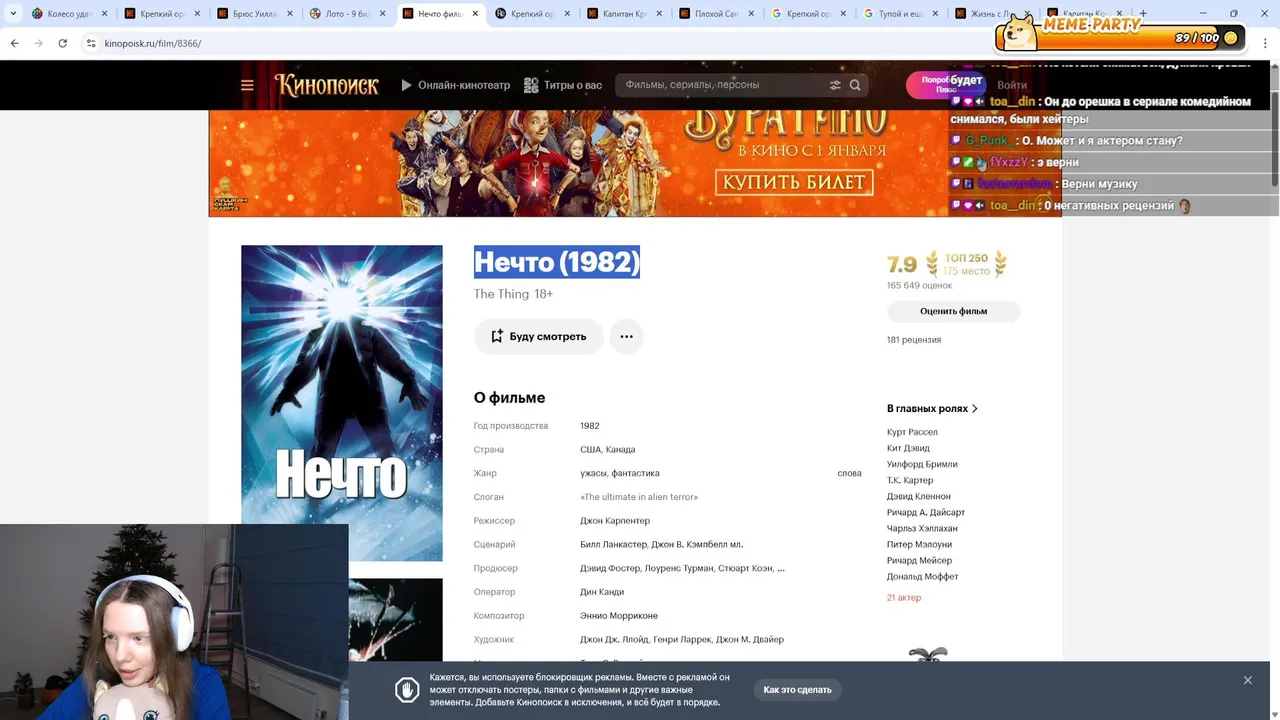Open Питер Мэлоуни actor page

coord(918,544)
